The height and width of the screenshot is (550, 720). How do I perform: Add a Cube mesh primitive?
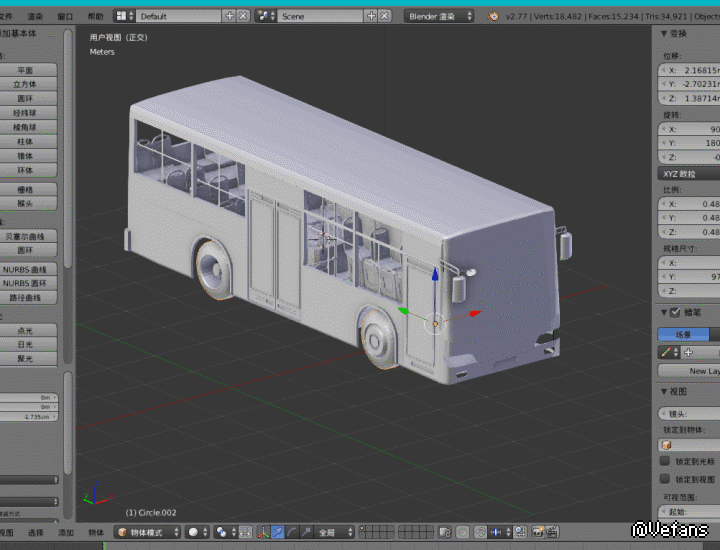[x=25, y=85]
